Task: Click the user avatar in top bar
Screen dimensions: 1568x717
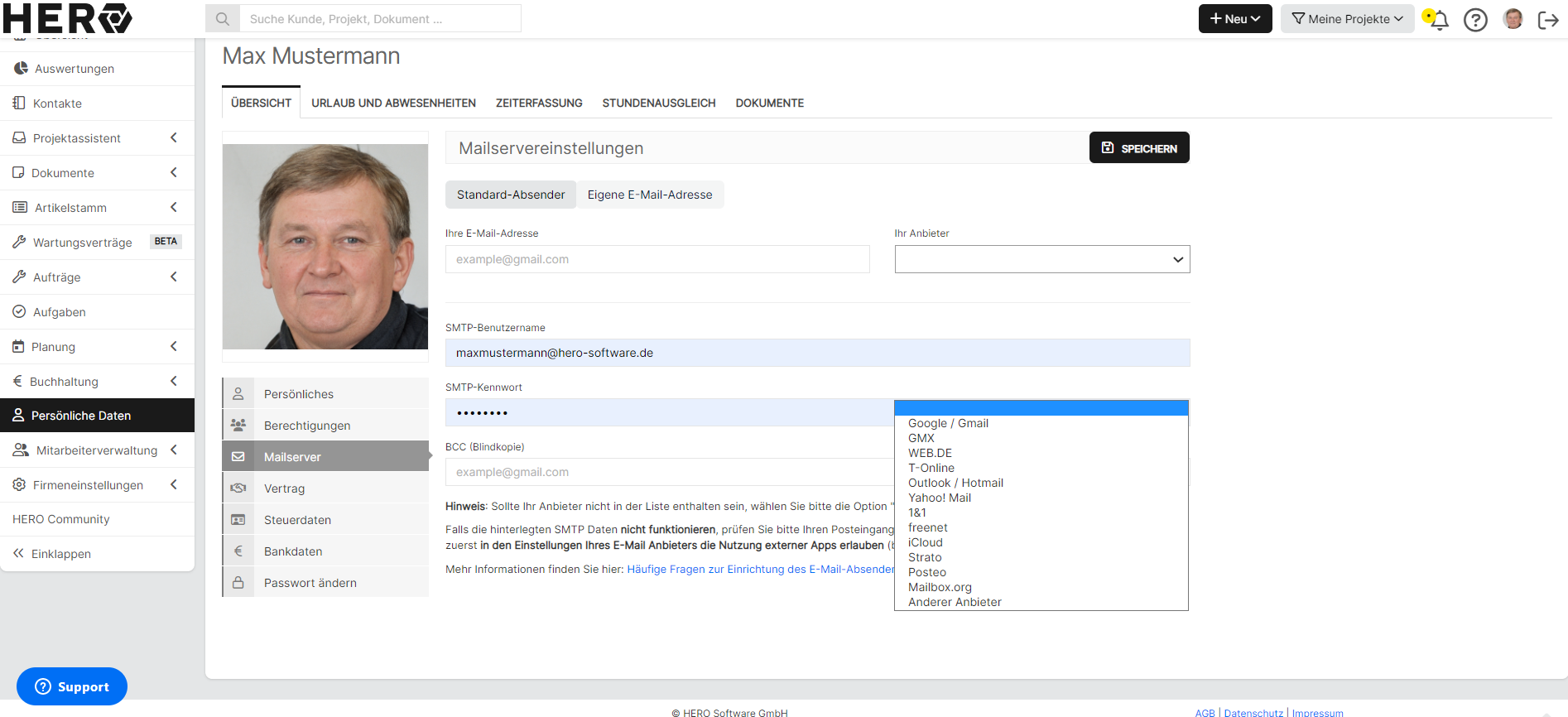Action: click(x=1513, y=19)
